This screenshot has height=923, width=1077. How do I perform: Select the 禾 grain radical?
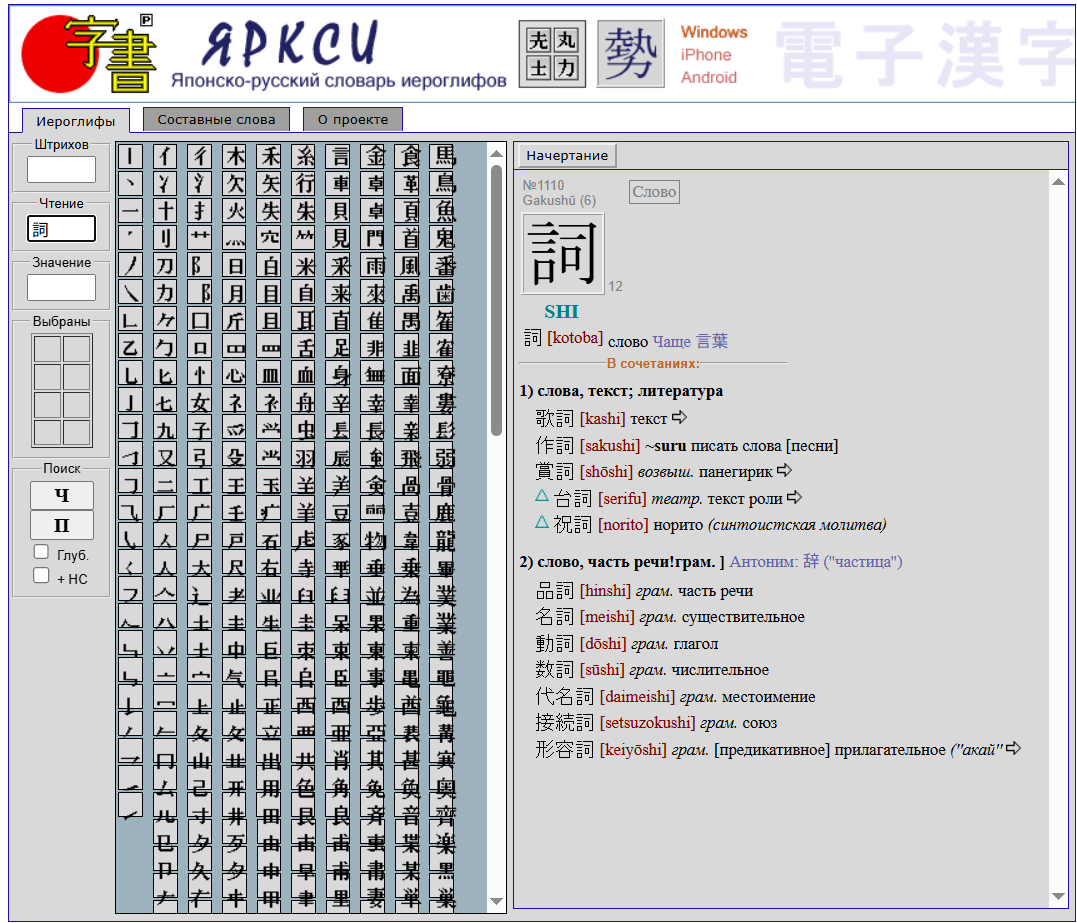pos(269,157)
